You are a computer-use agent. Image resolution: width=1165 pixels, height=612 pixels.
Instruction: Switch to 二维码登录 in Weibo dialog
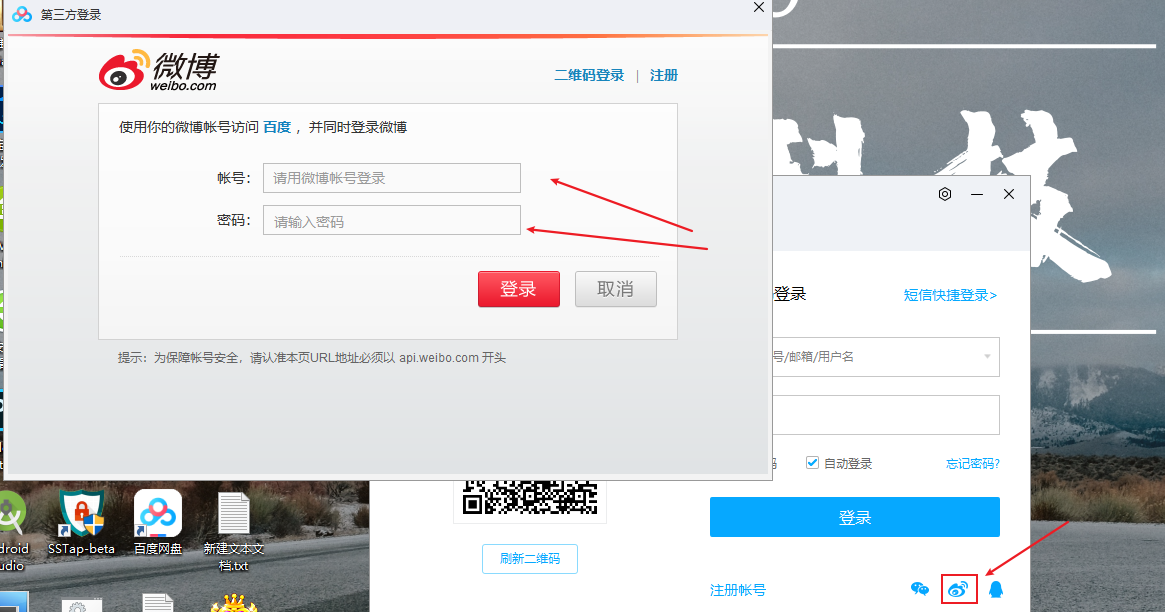(589, 76)
